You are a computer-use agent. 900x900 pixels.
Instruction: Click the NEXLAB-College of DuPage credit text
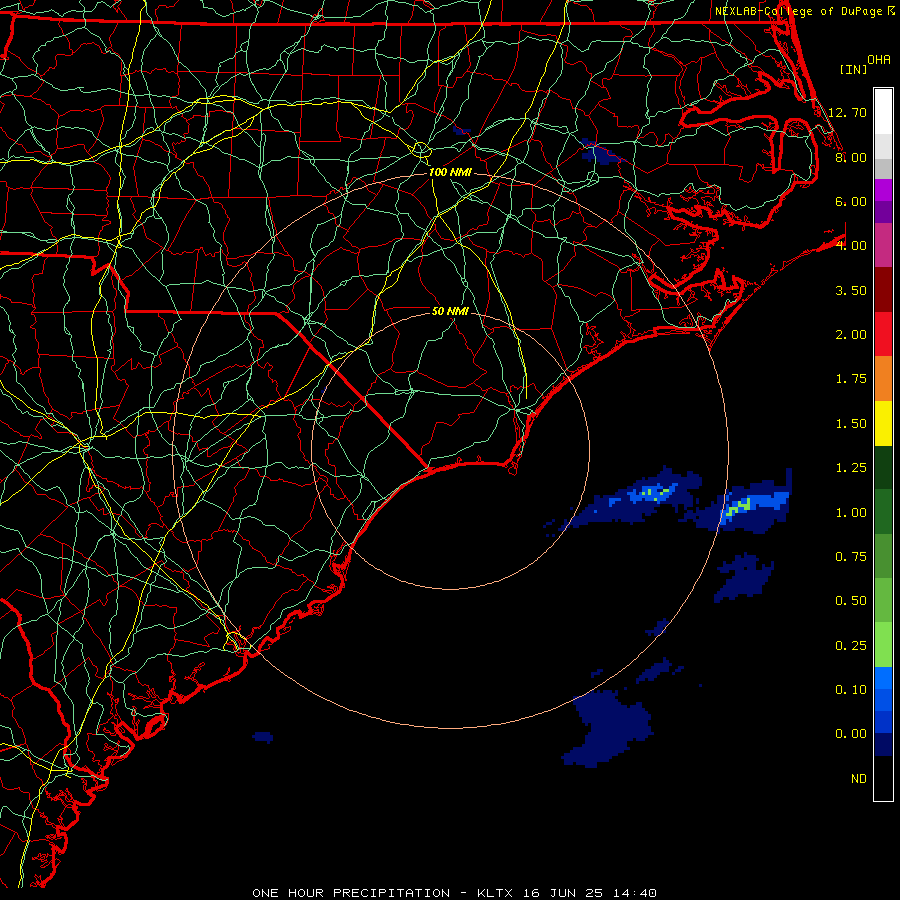tap(798, 11)
